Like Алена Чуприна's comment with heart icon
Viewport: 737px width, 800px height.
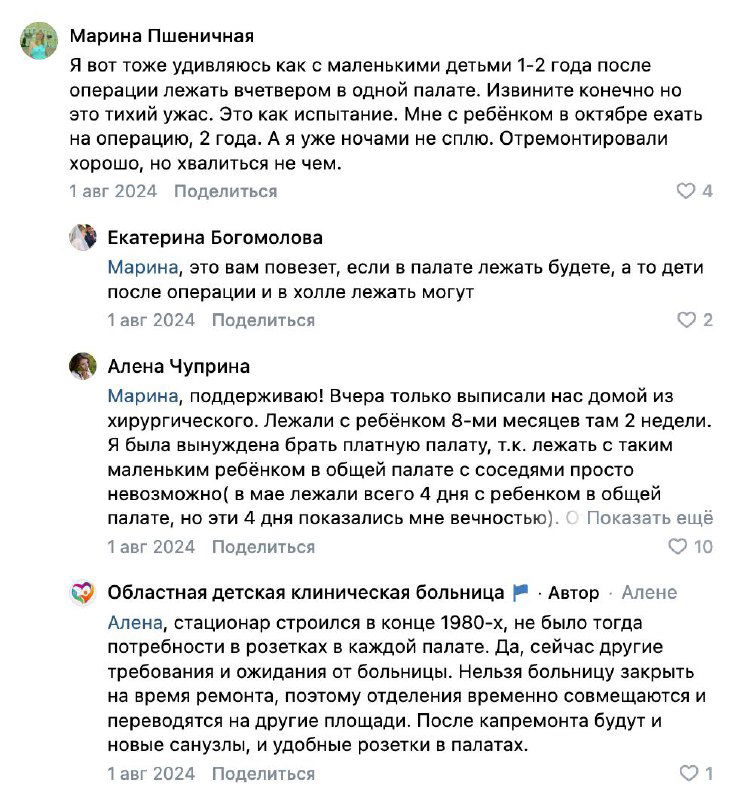pos(678,547)
